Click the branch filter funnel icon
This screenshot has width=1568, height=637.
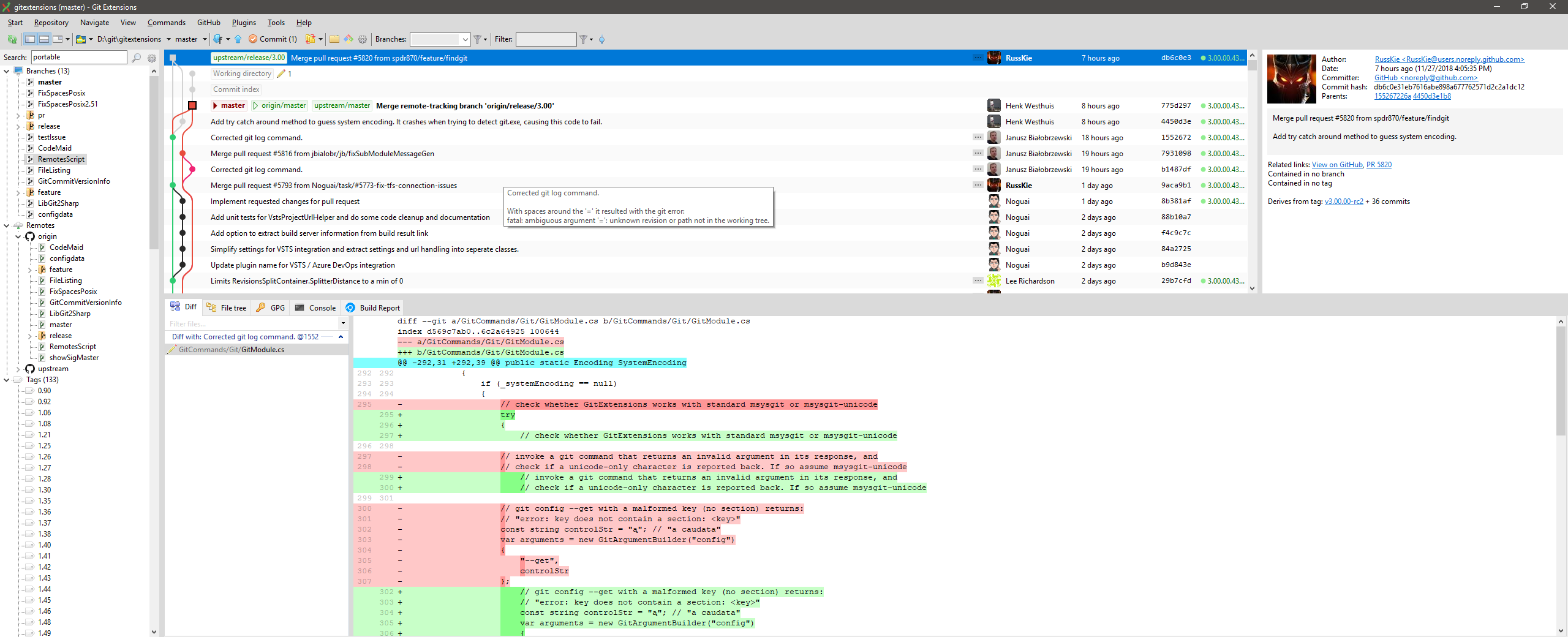click(x=477, y=39)
